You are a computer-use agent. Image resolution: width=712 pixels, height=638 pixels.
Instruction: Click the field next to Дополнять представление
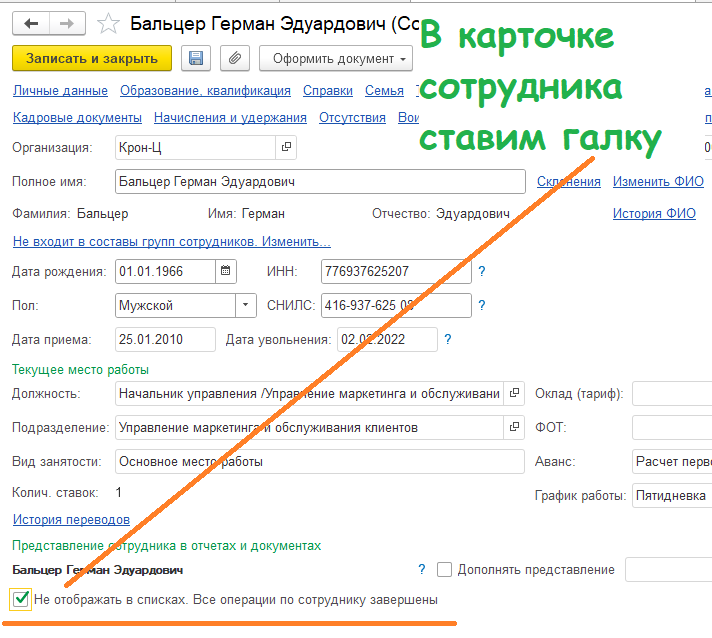(668, 569)
